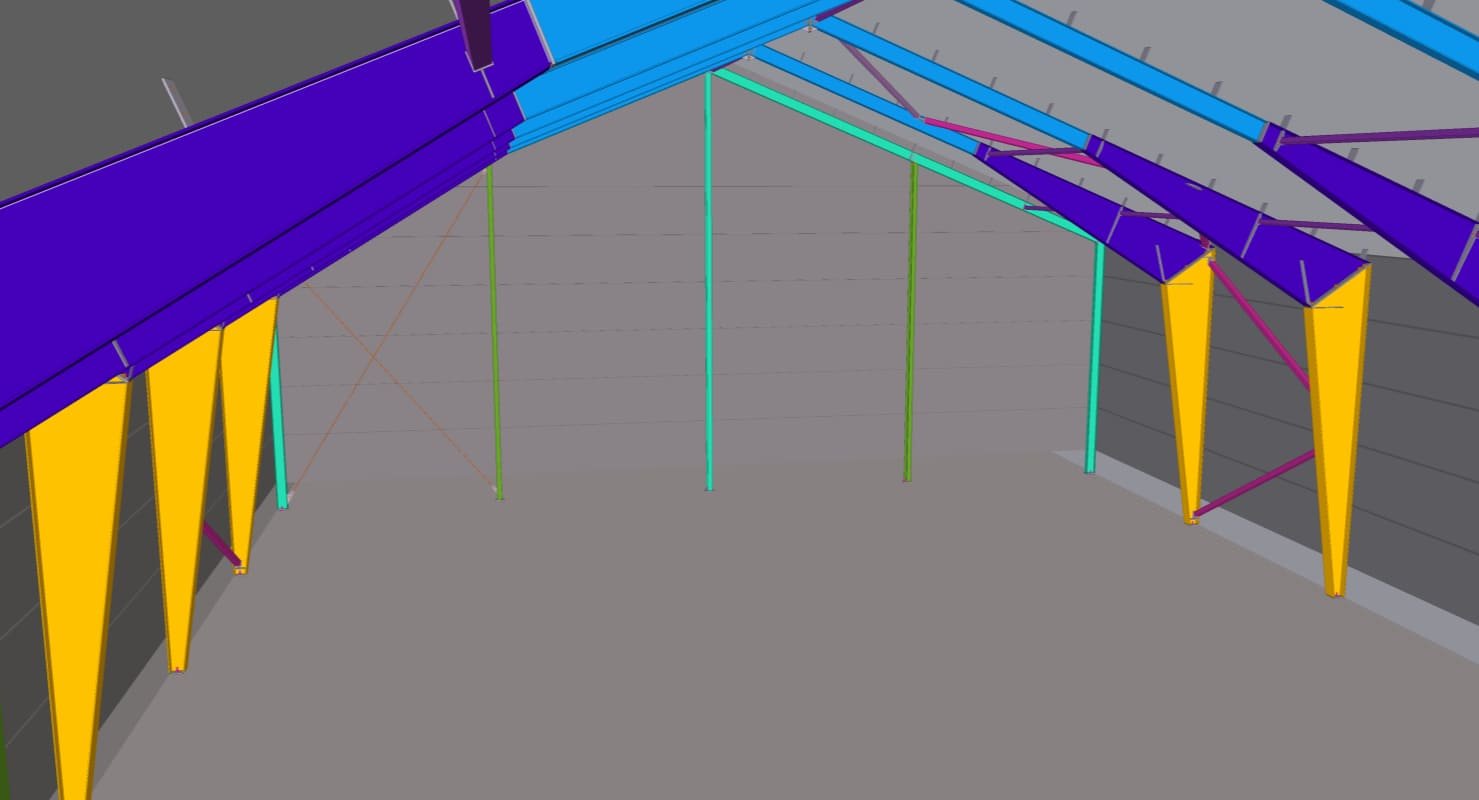This screenshot has width=1479, height=800.
Task: Click the green end-wall column right of center
Action: [x=910, y=320]
